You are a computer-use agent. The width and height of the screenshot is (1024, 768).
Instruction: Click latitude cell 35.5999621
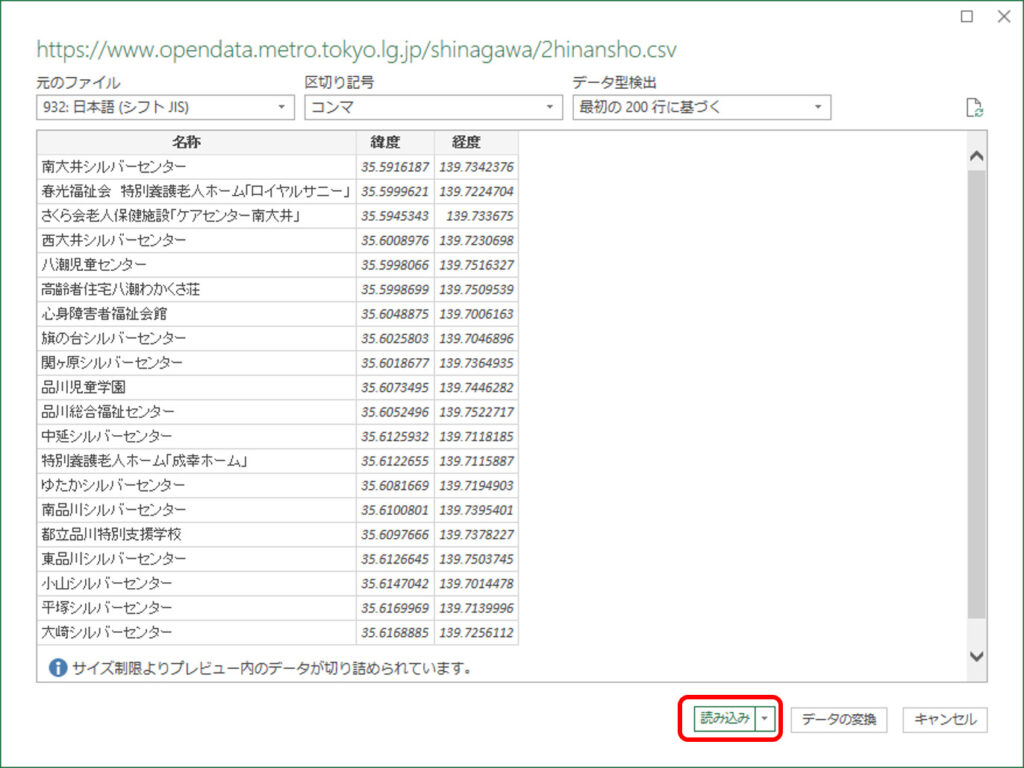[x=395, y=191]
